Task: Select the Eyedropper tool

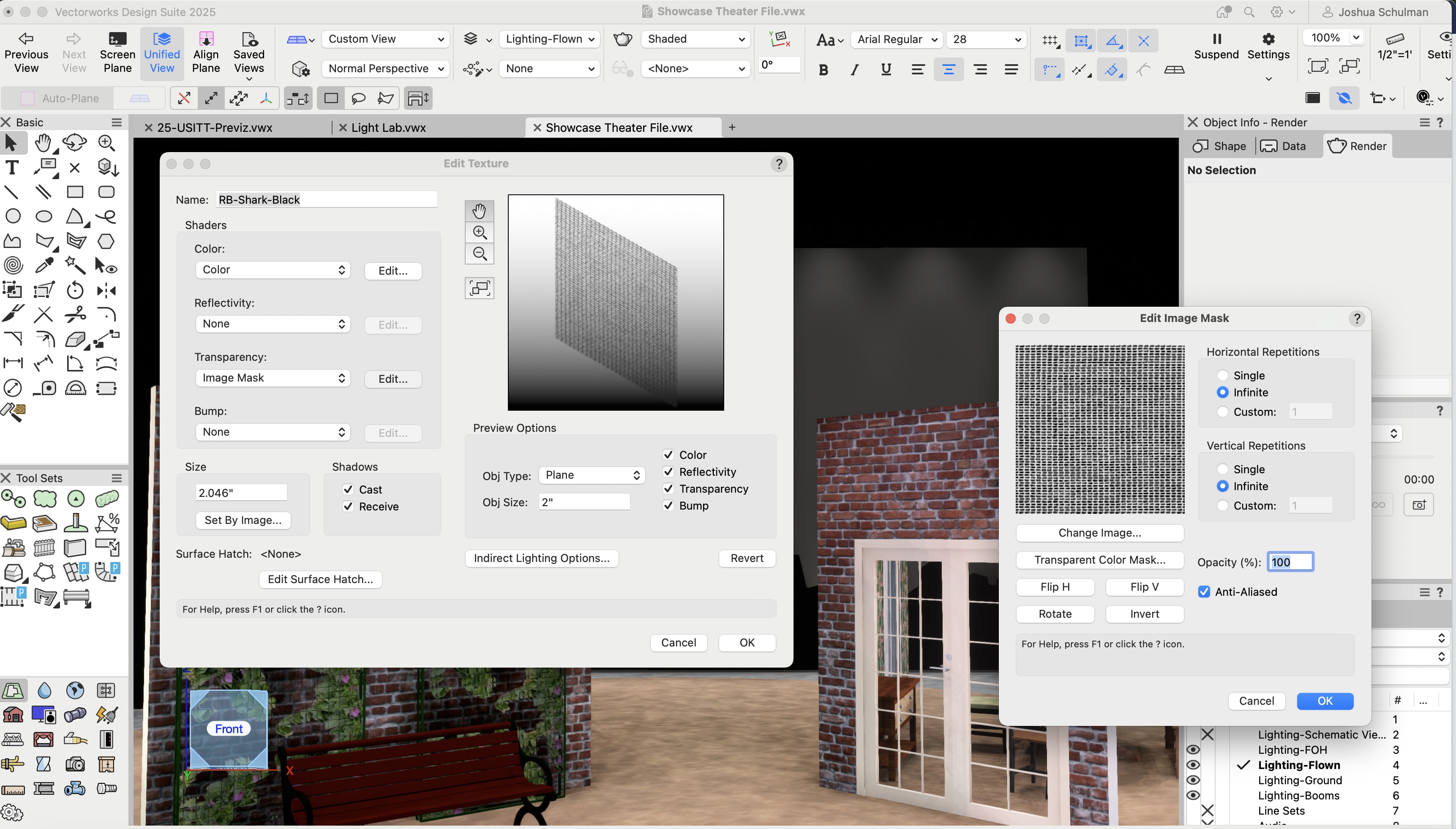Action: coord(45,265)
